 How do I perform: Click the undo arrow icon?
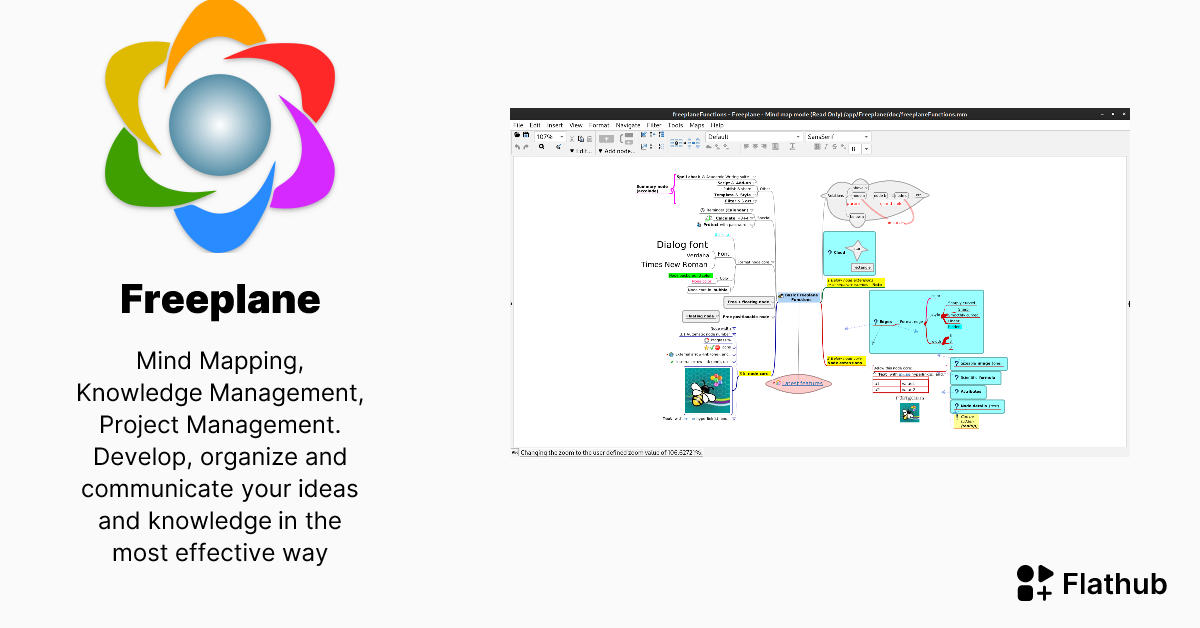tap(517, 147)
